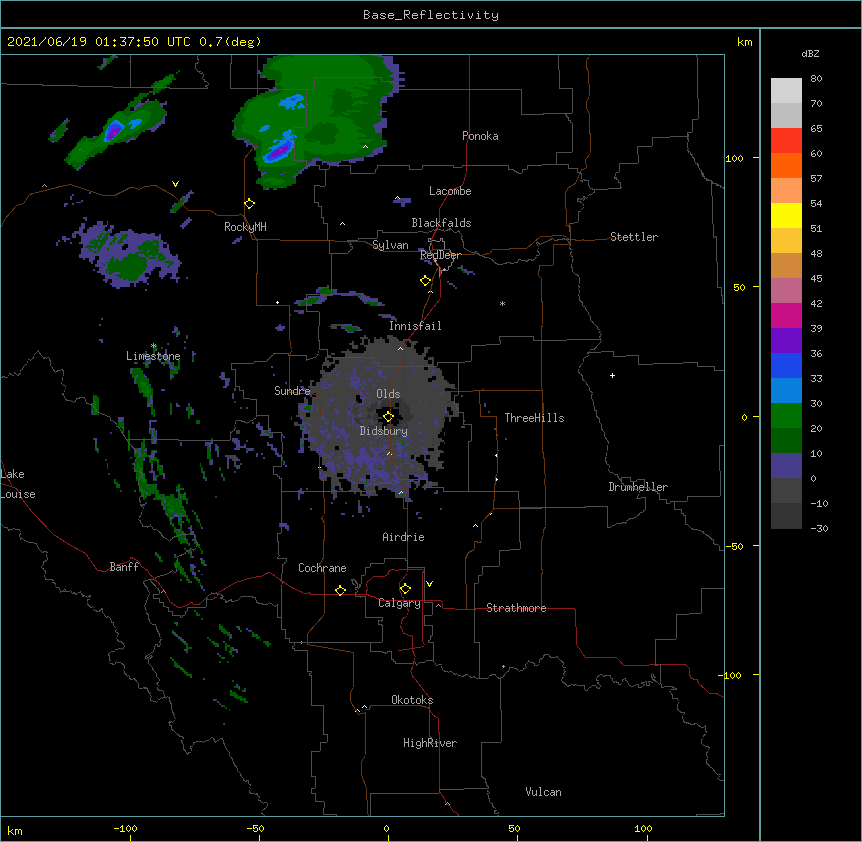Screen dimensions: 862x842
Task: Click the Lake Louise label
Action: coord(18,484)
